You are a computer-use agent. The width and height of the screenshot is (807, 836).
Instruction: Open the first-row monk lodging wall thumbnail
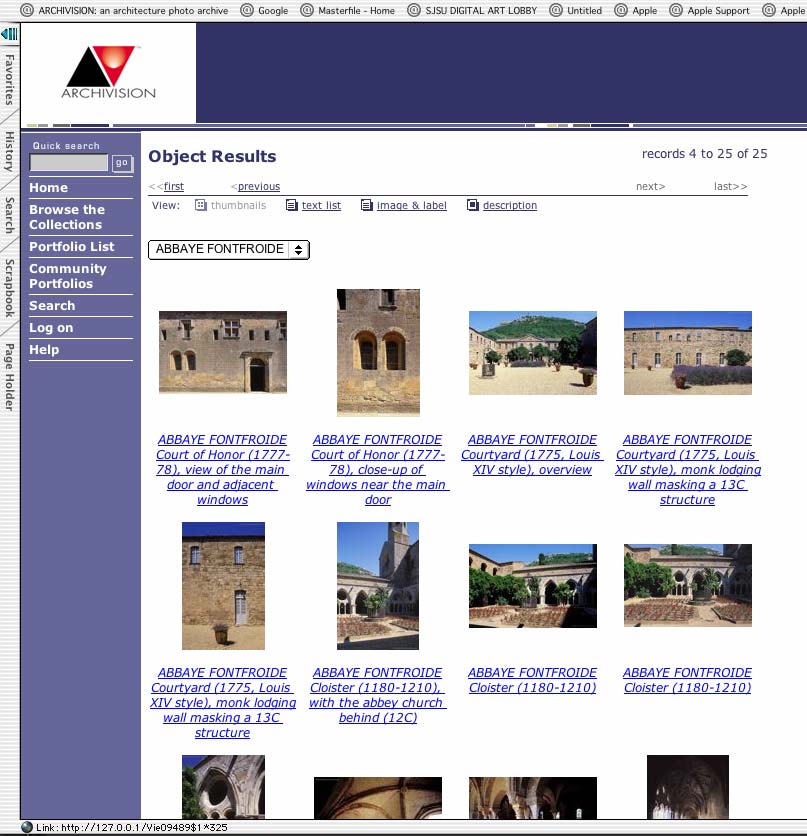(688, 352)
